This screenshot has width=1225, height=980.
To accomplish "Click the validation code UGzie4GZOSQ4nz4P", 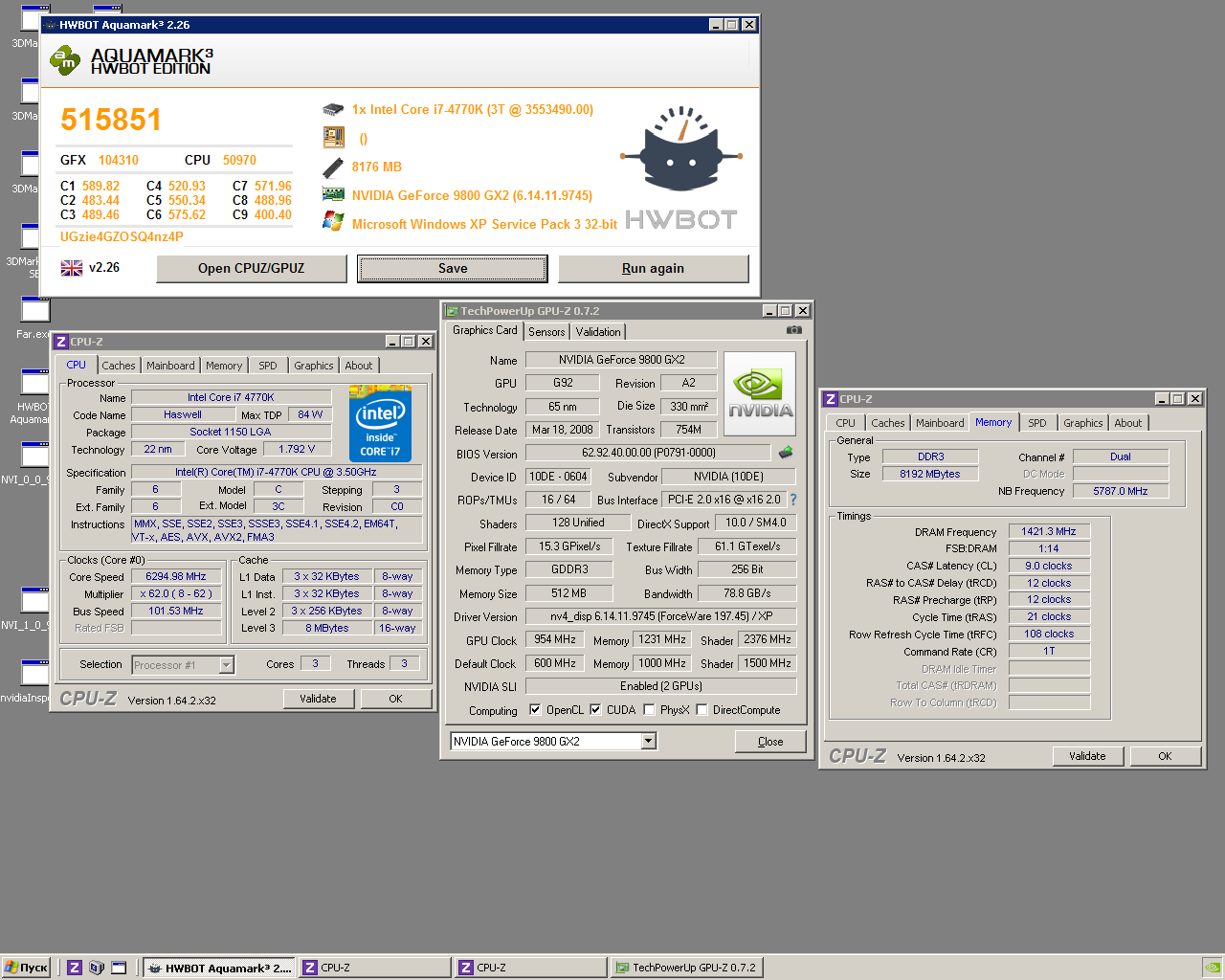I will [x=122, y=236].
